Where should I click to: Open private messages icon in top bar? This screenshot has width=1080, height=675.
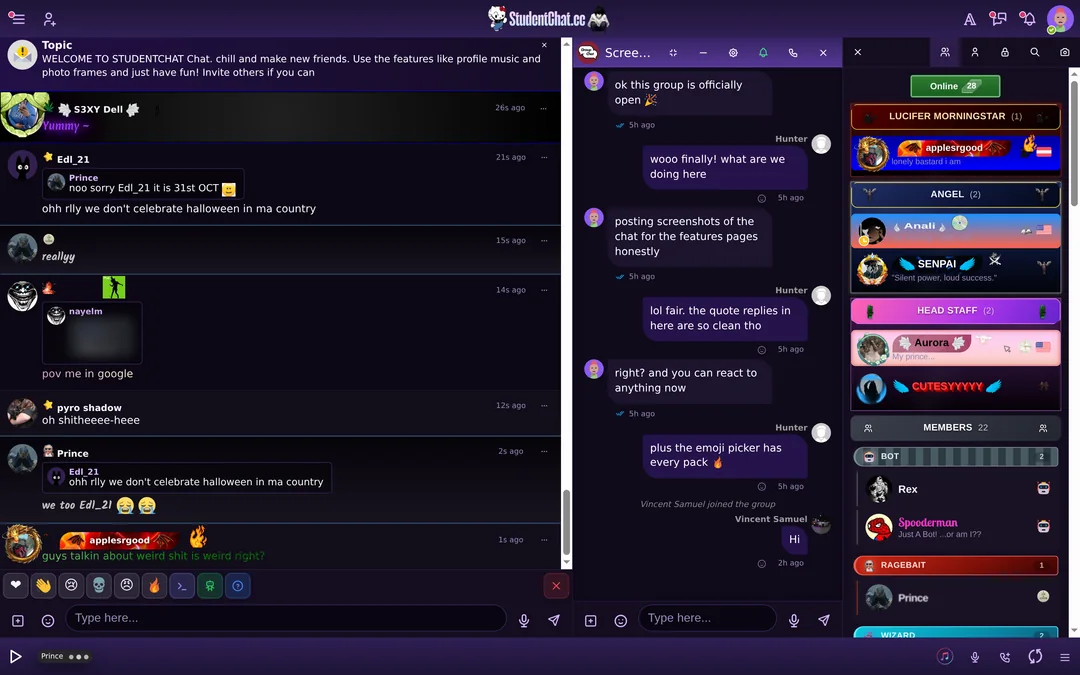[998, 19]
